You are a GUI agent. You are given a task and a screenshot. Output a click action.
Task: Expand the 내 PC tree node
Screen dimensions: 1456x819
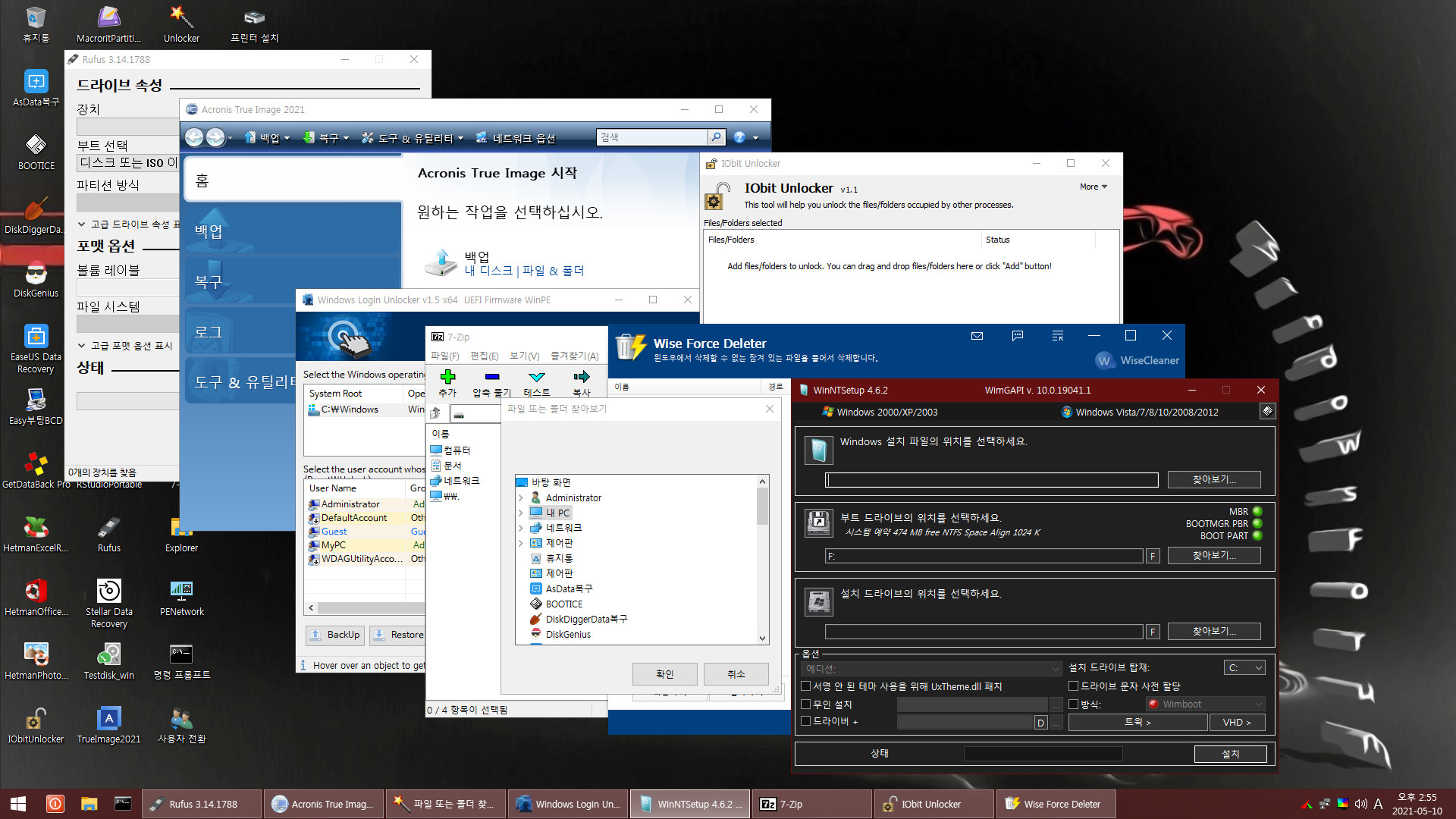pyautogui.click(x=521, y=513)
